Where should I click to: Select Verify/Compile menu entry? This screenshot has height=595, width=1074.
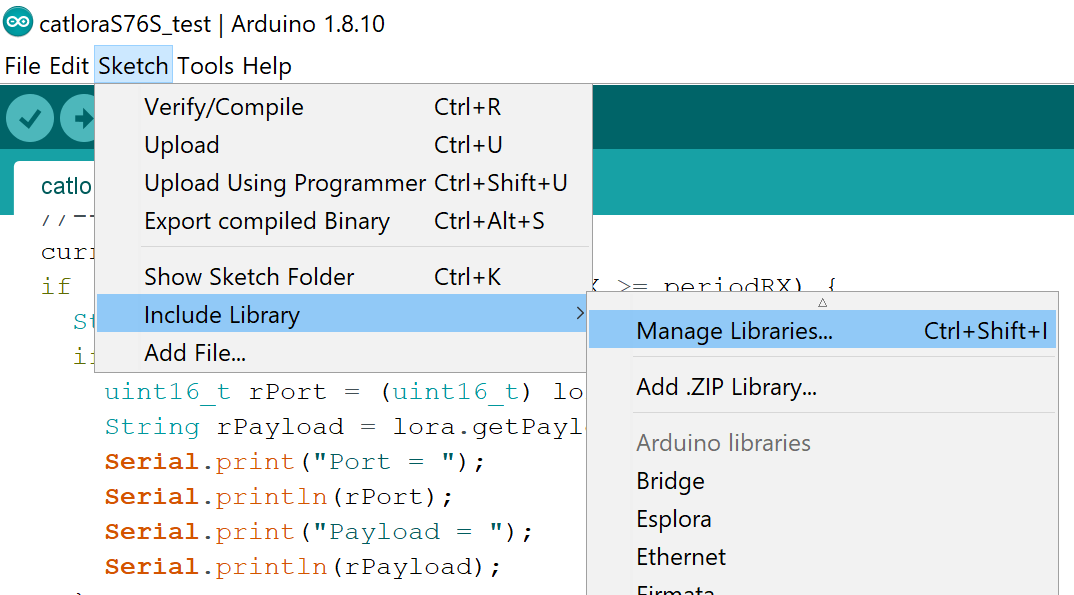coord(342,107)
